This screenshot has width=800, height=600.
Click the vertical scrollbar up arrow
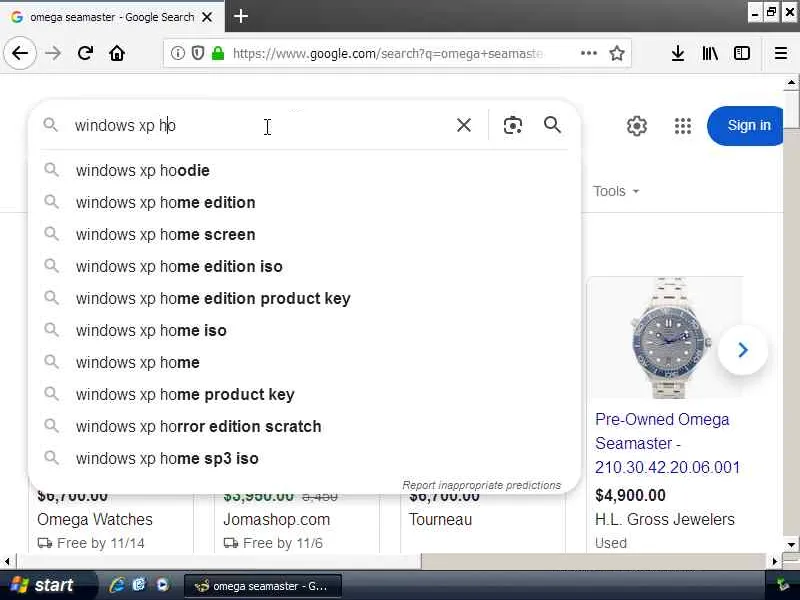(791, 83)
